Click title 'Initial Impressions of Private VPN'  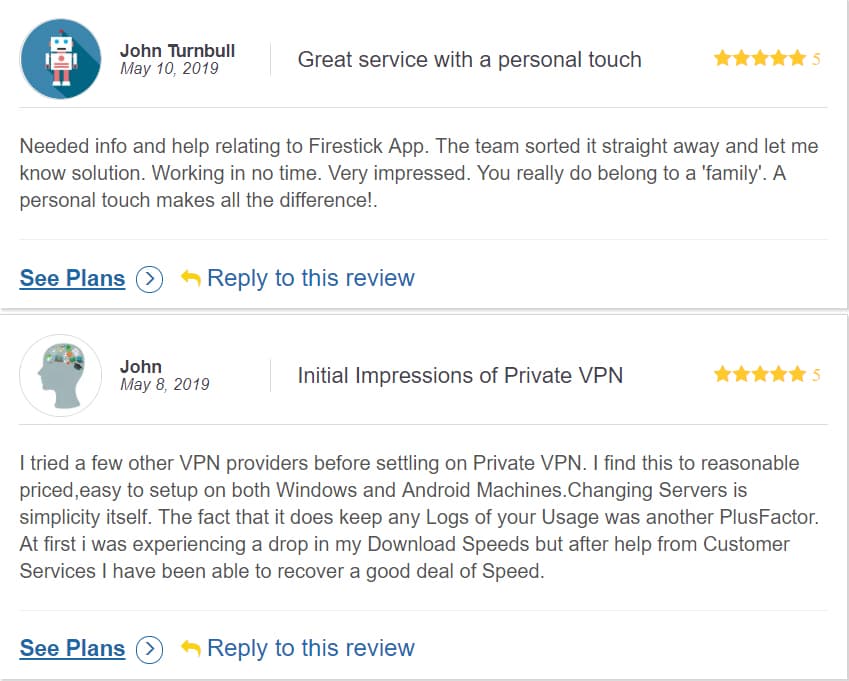460,375
